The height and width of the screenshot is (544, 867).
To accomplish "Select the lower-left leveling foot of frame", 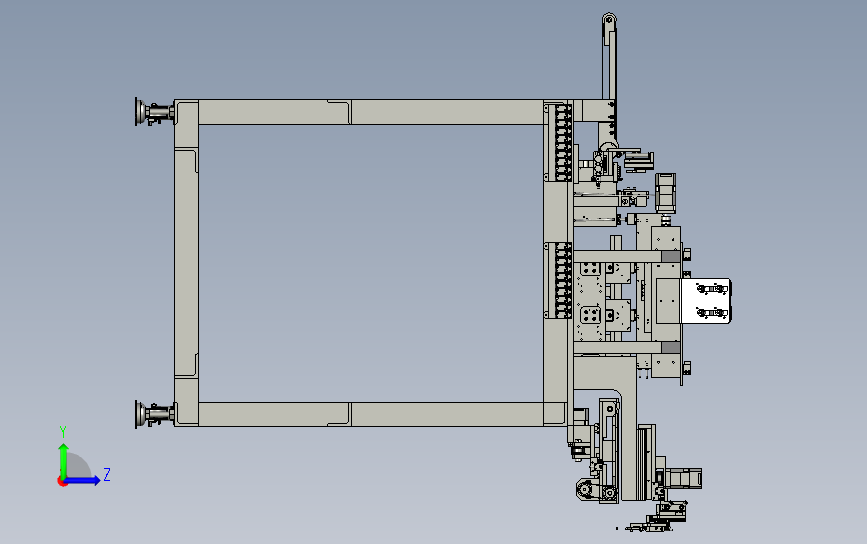I will click(x=154, y=414).
